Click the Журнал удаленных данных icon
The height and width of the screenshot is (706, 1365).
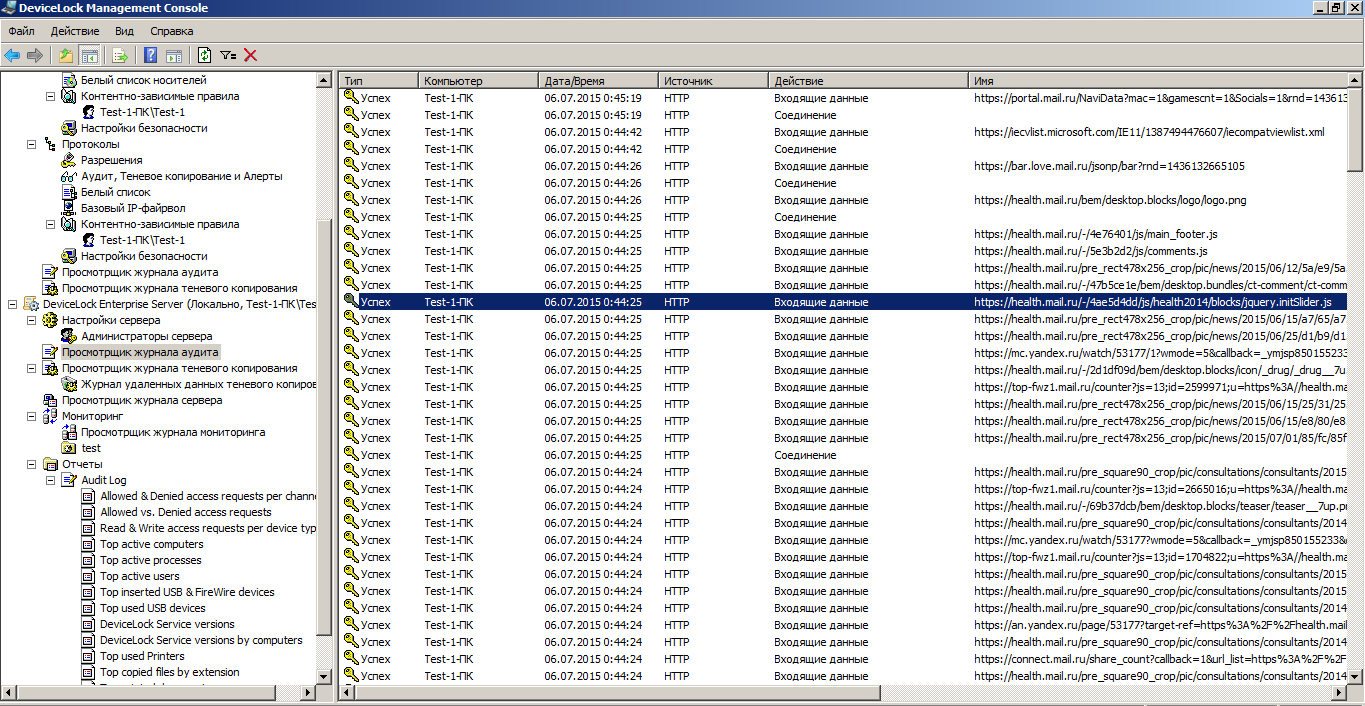pos(69,384)
